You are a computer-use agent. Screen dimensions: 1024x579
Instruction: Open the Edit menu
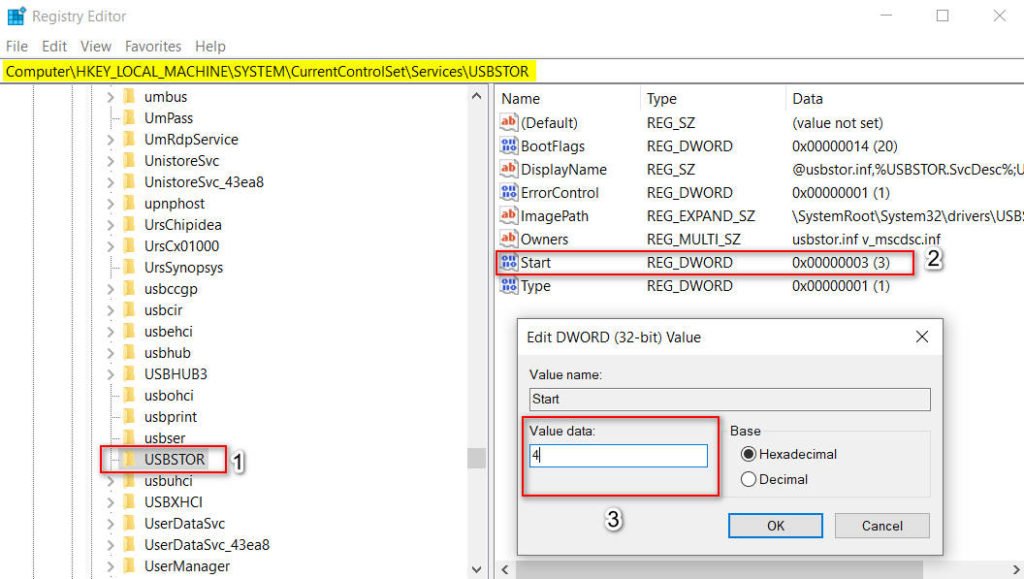53,46
